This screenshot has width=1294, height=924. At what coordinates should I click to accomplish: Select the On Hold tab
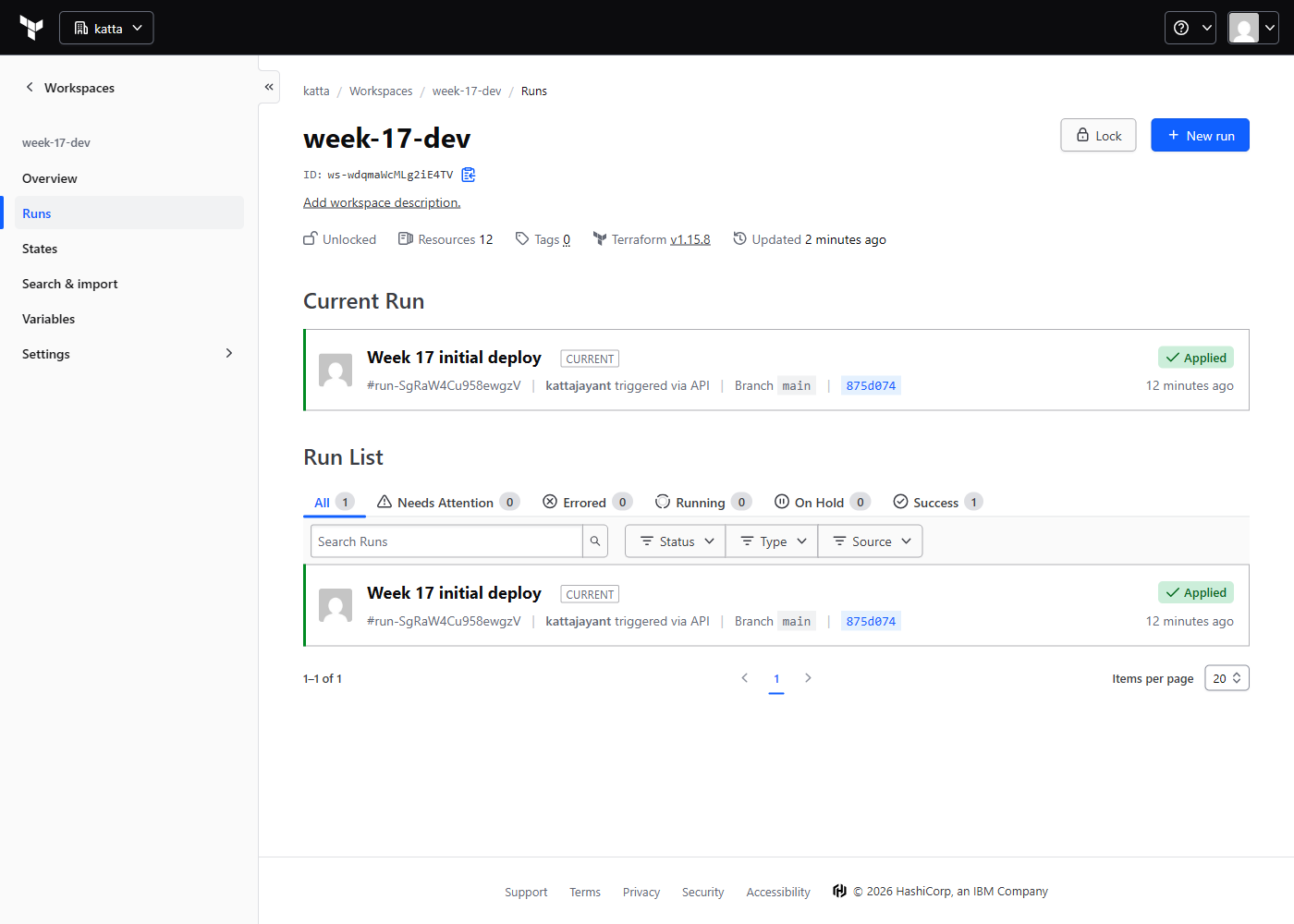coord(822,503)
